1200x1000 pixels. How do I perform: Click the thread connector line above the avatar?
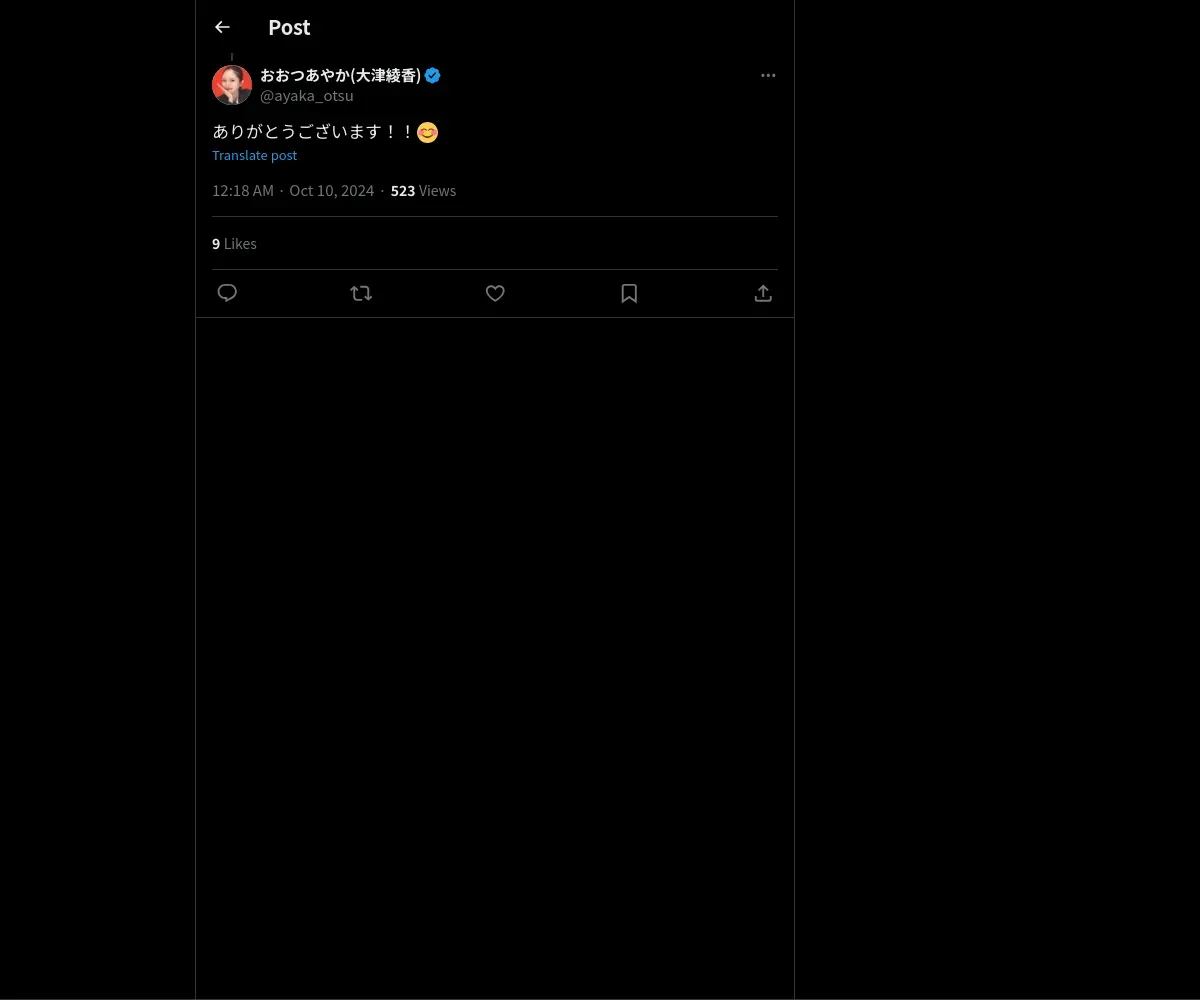tap(232, 57)
